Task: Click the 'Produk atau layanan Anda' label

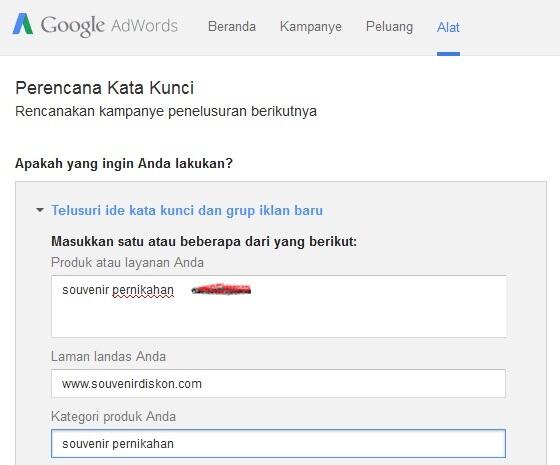Action: [x=127, y=262]
